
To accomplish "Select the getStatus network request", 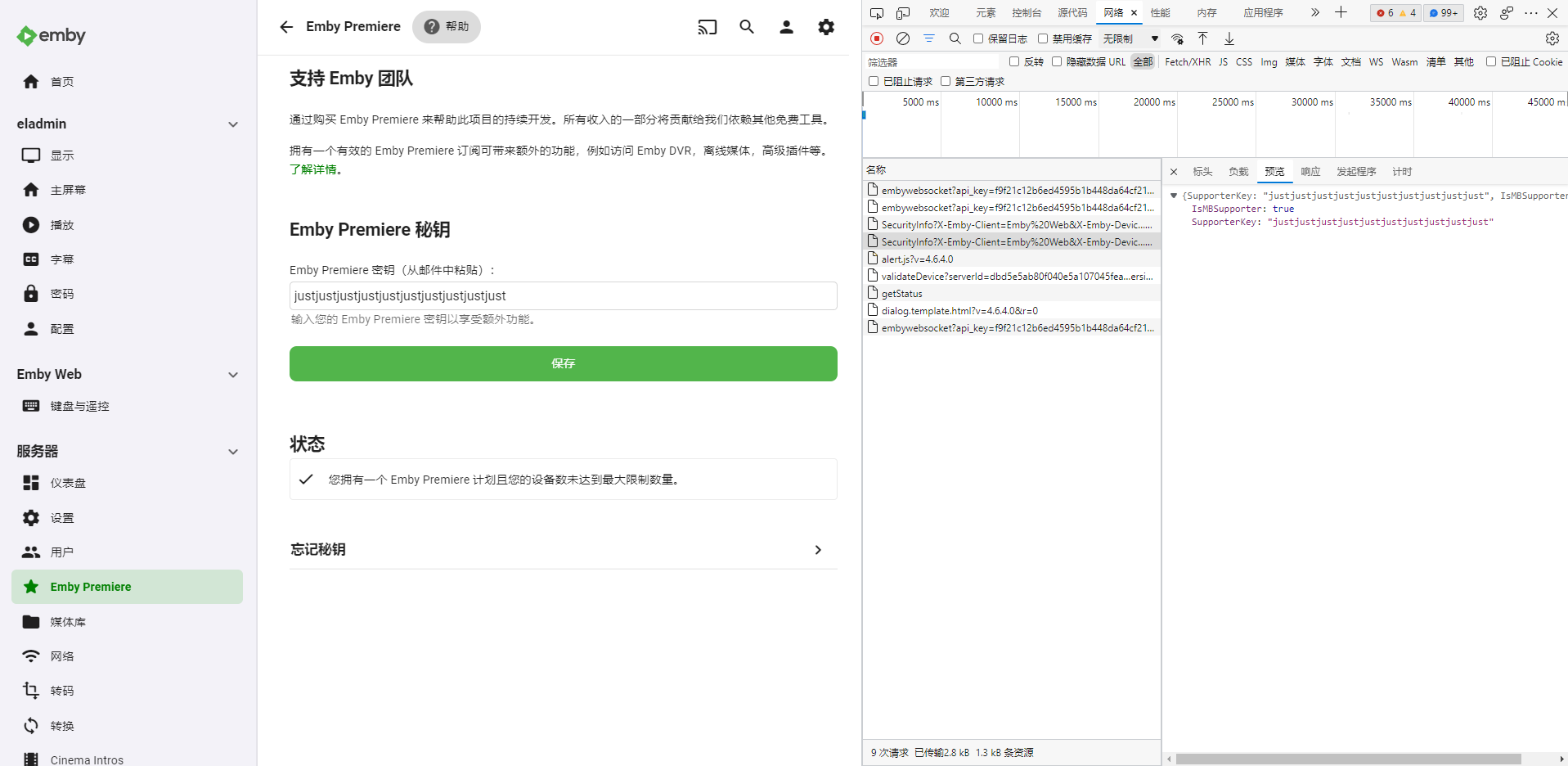I will [1012, 294].
